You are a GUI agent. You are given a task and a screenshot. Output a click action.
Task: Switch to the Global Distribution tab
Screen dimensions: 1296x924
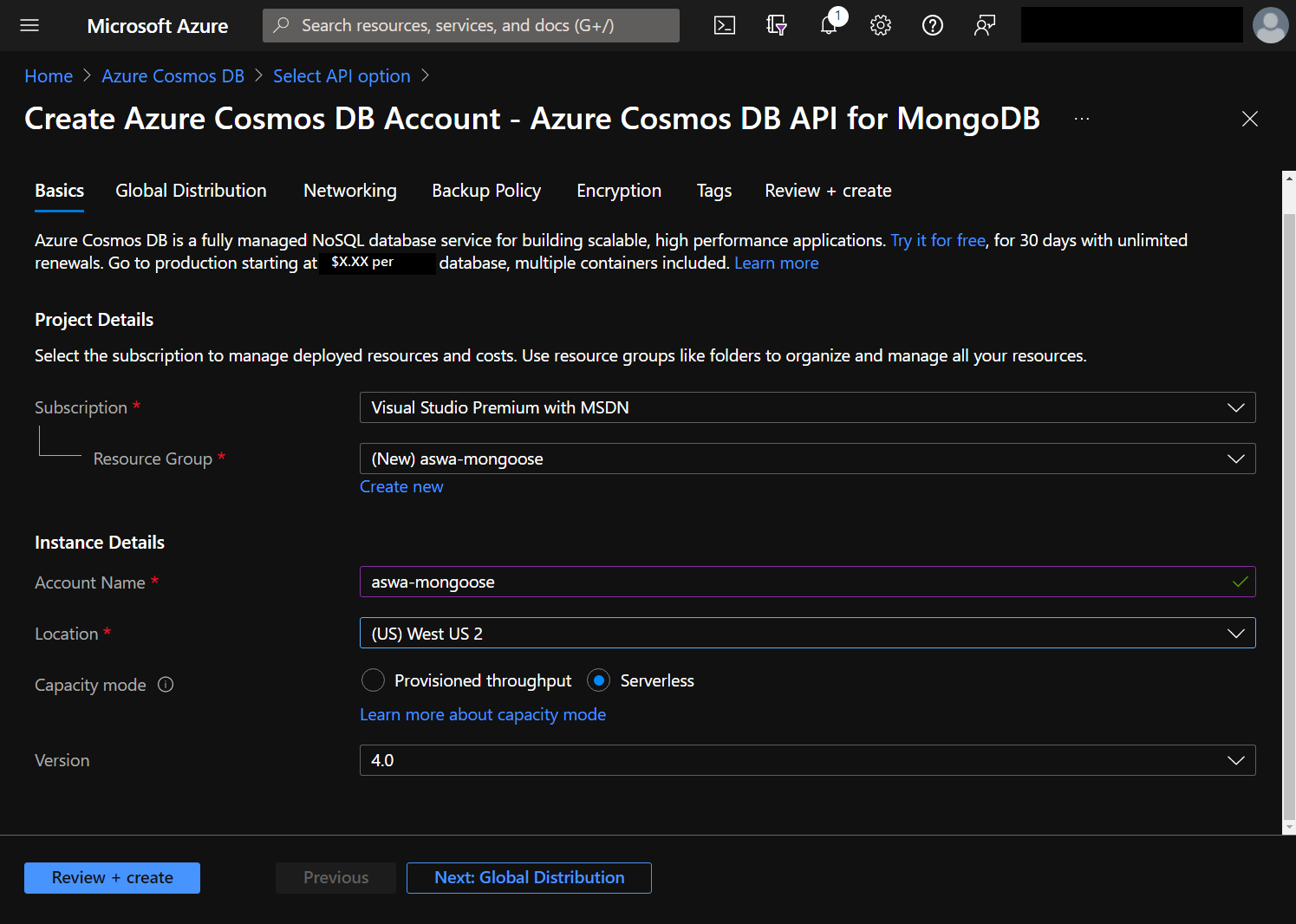[191, 191]
